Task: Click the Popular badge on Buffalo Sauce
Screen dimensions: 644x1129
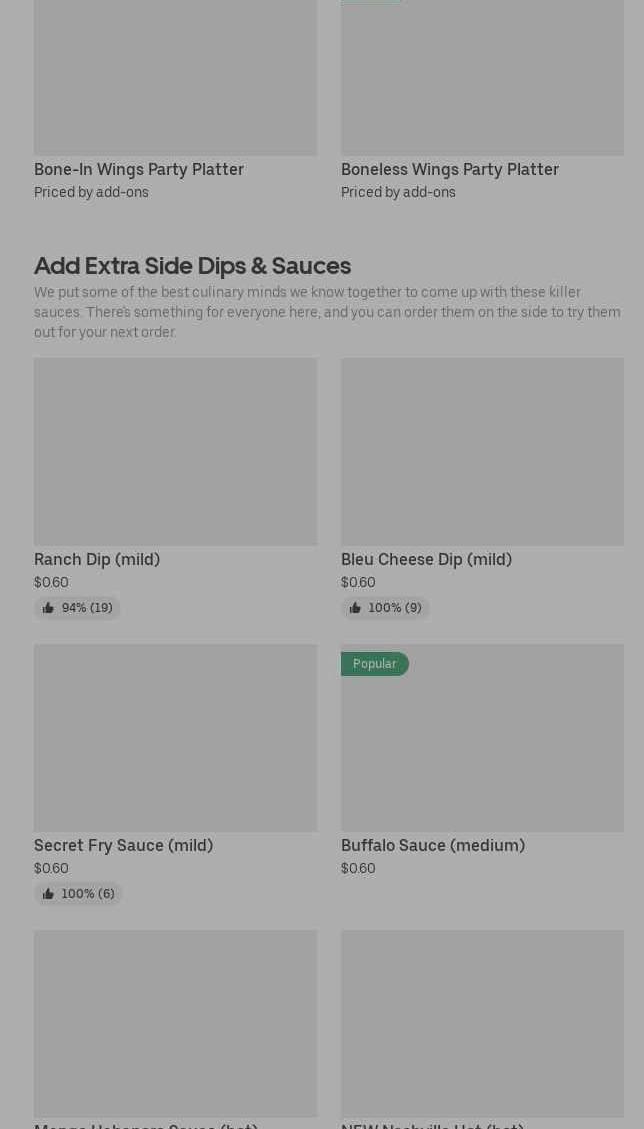Action: 374,664
